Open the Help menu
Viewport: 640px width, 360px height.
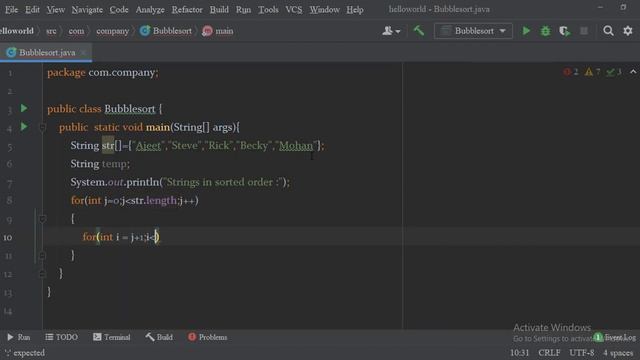(355, 9)
